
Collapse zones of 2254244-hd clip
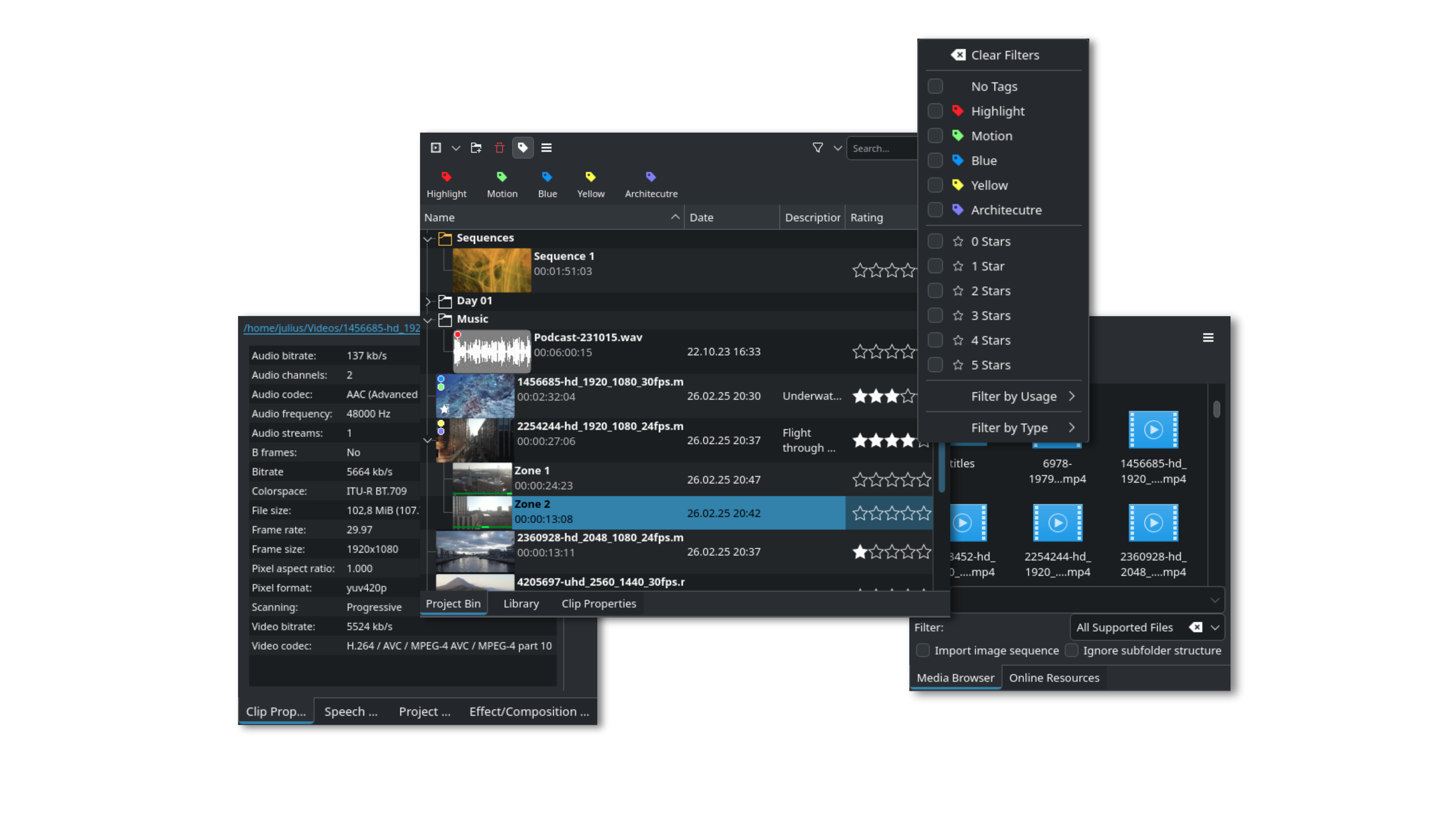(x=428, y=440)
